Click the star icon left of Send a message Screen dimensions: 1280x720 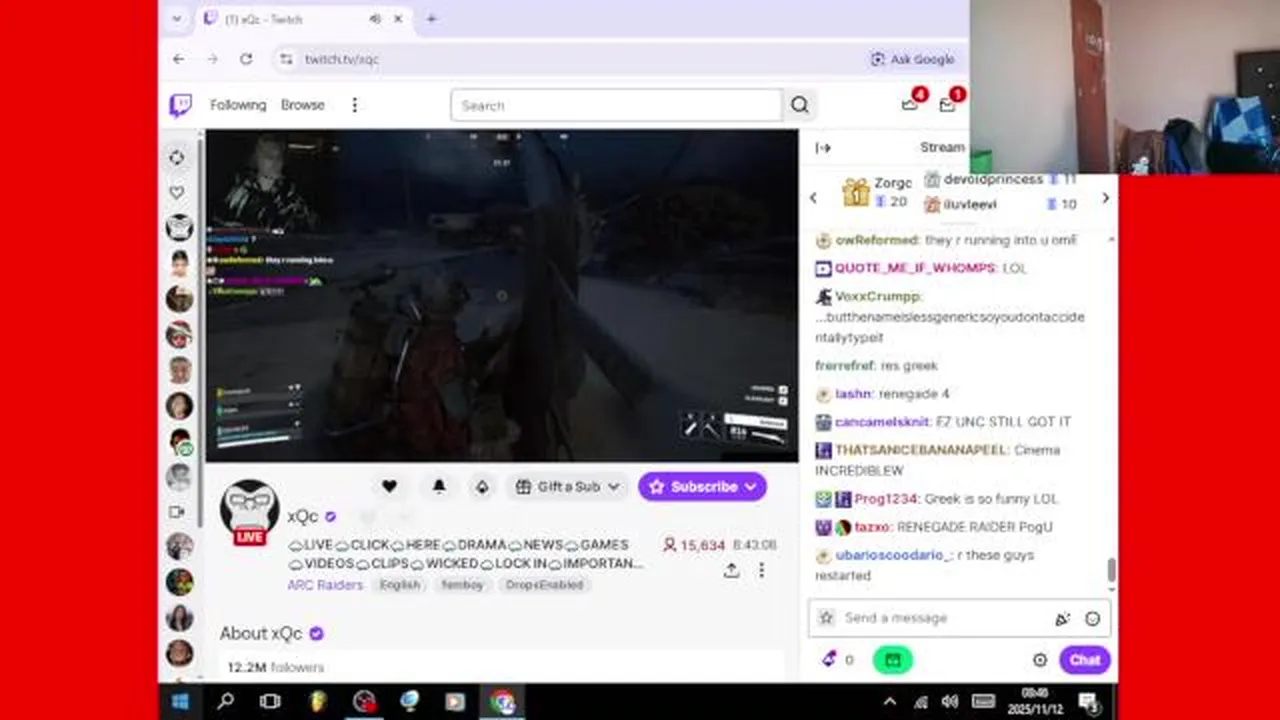(x=826, y=618)
